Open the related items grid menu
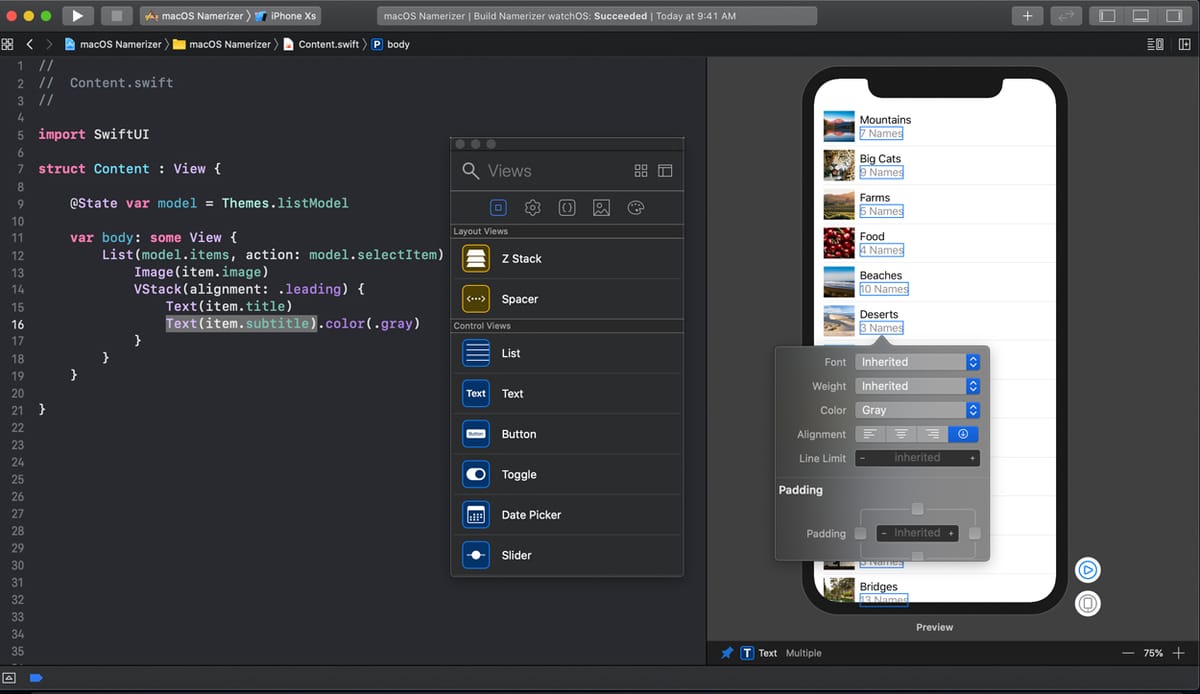The image size is (1200, 694). (8, 44)
